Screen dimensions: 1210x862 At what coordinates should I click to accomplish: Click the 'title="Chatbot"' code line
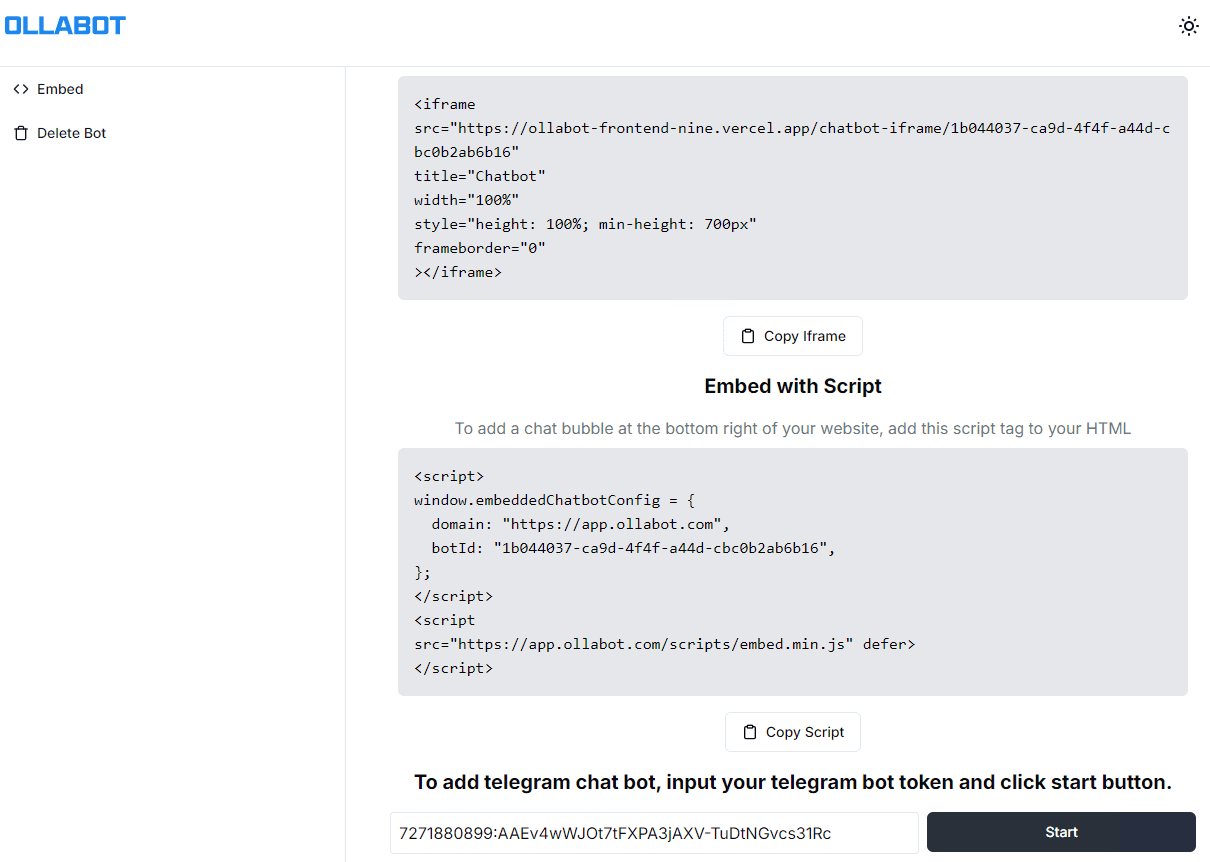tap(480, 176)
